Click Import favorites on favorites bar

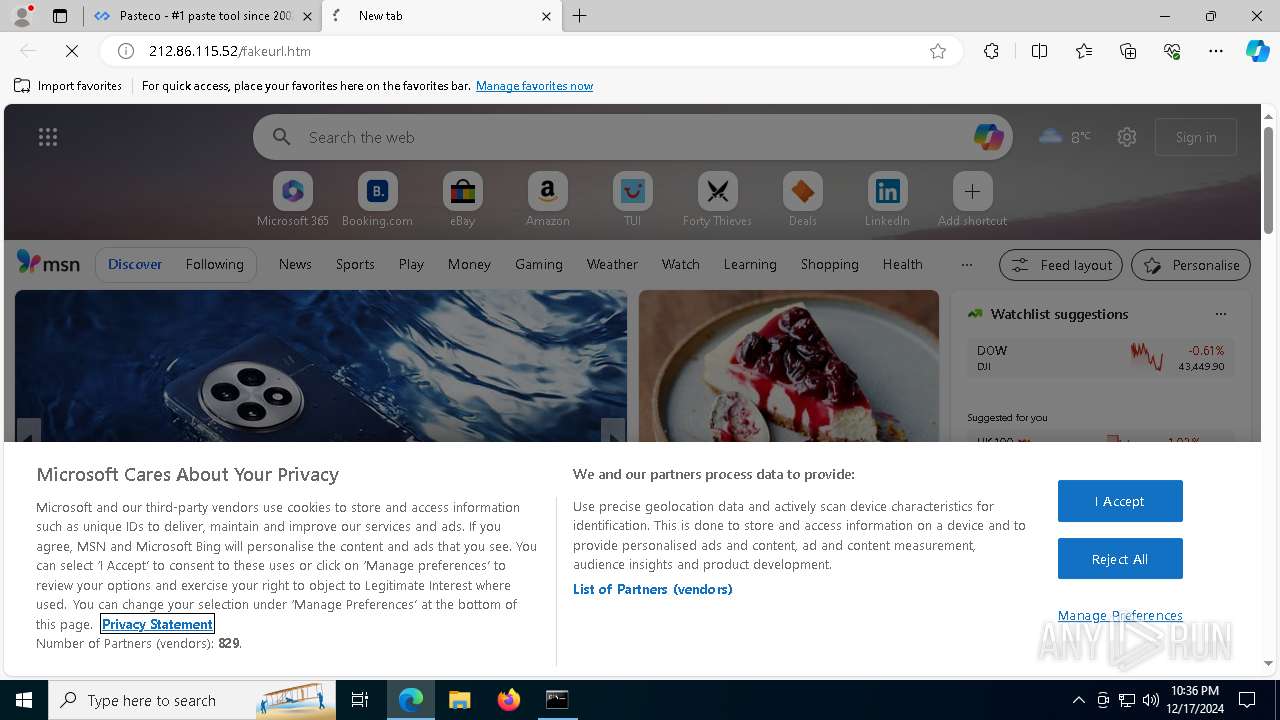pyautogui.click(x=68, y=86)
